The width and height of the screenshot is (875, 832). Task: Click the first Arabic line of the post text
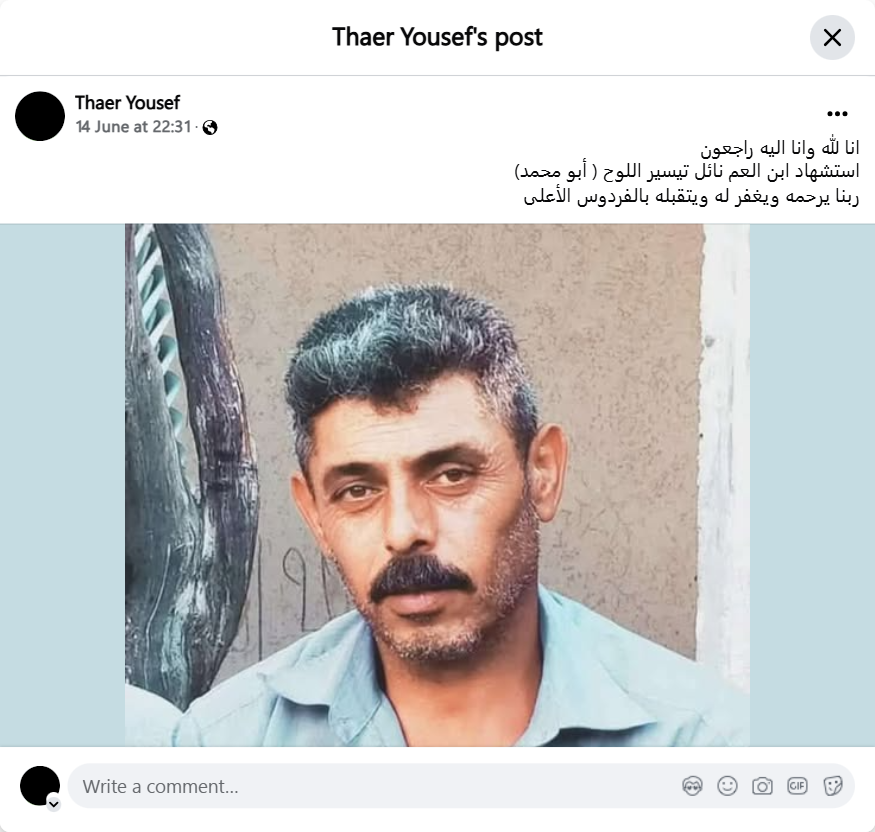[x=780, y=148]
